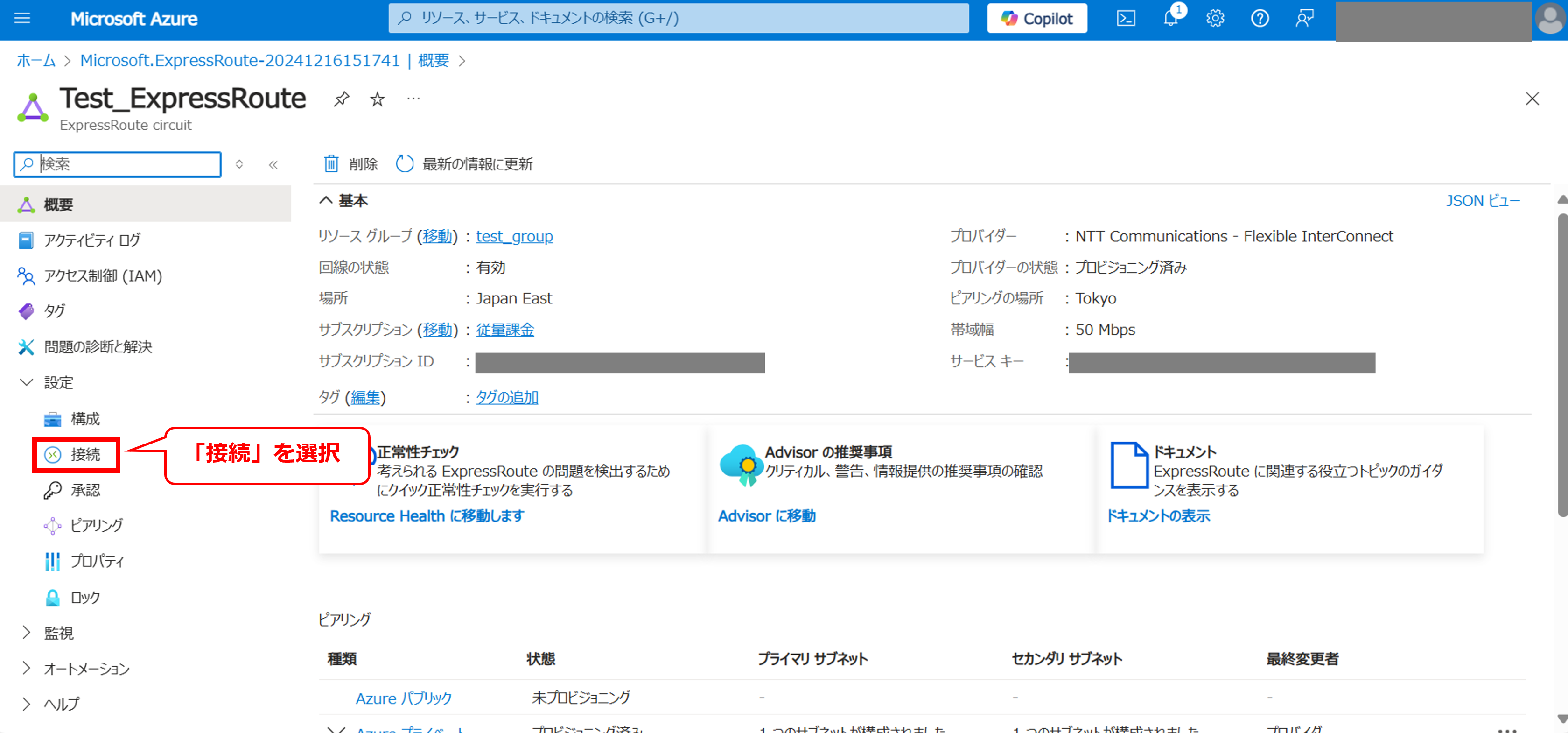Open the notifications bell
1568x733 pixels.
pos(1170,18)
